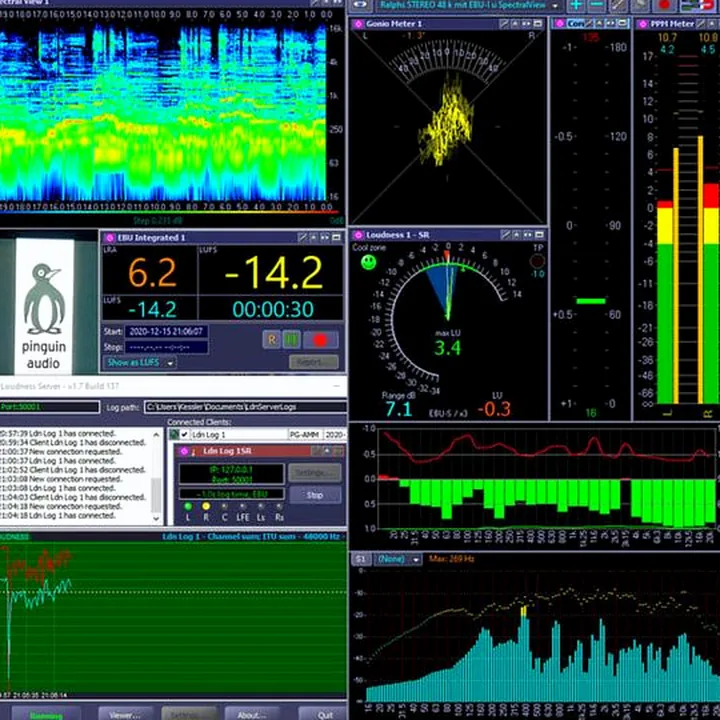Click the R reset button in EBU Integrated
This screenshot has width=720, height=720.
pyautogui.click(x=271, y=340)
